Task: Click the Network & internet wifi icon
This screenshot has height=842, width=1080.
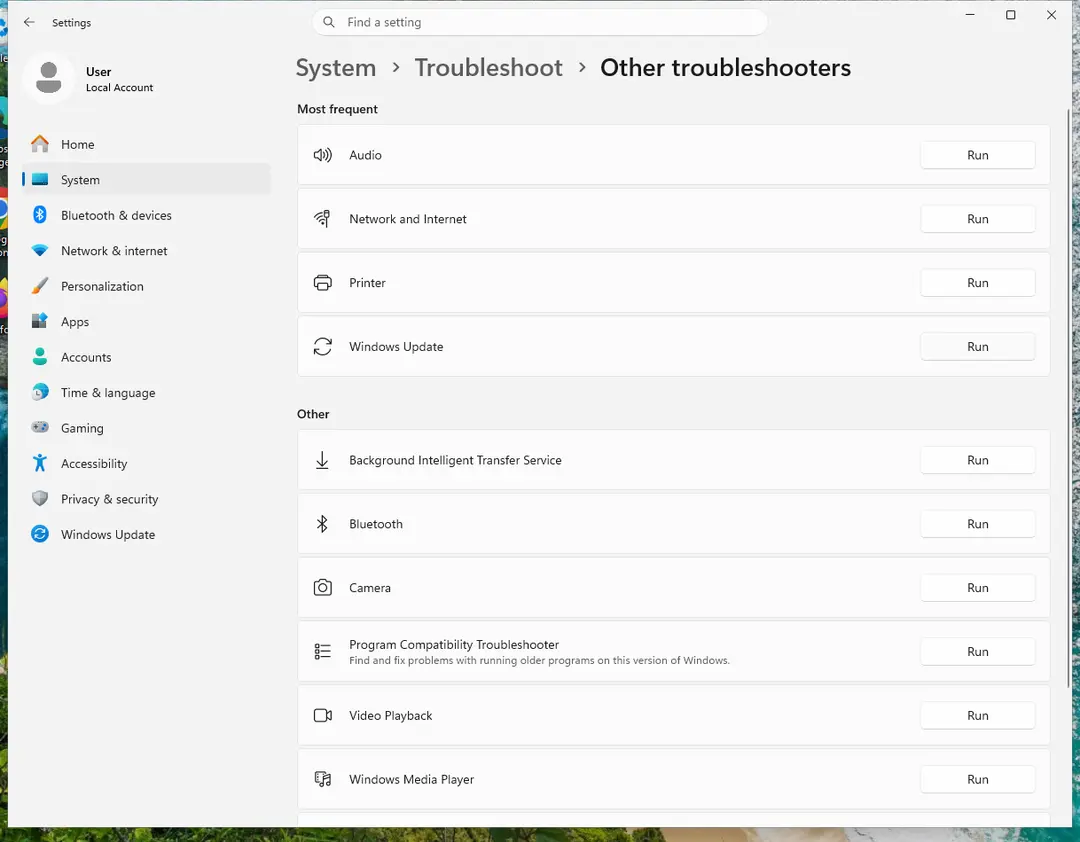Action: click(x=40, y=251)
